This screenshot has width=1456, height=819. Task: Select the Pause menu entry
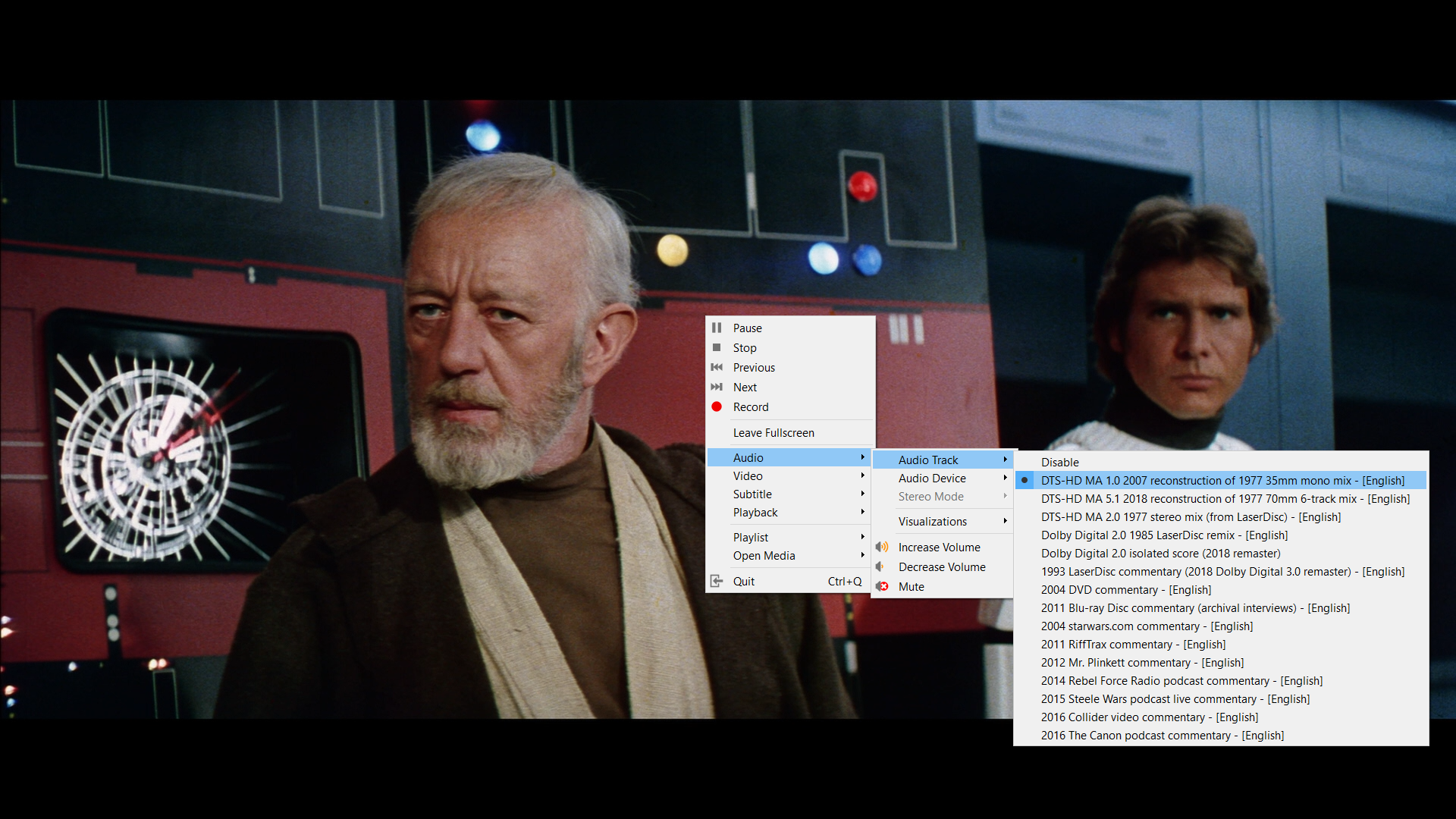(x=790, y=328)
